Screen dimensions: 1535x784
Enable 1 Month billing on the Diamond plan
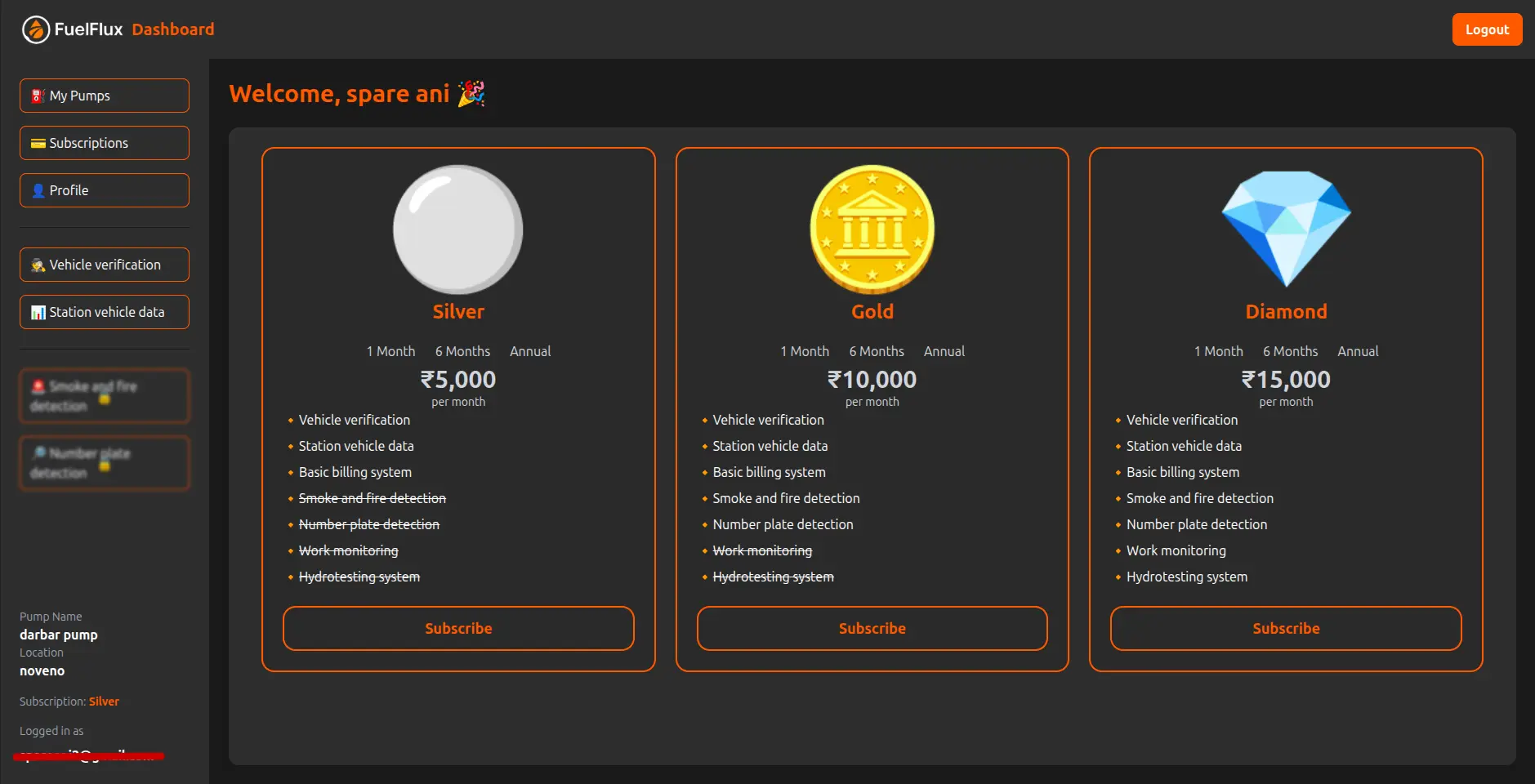coord(1217,351)
